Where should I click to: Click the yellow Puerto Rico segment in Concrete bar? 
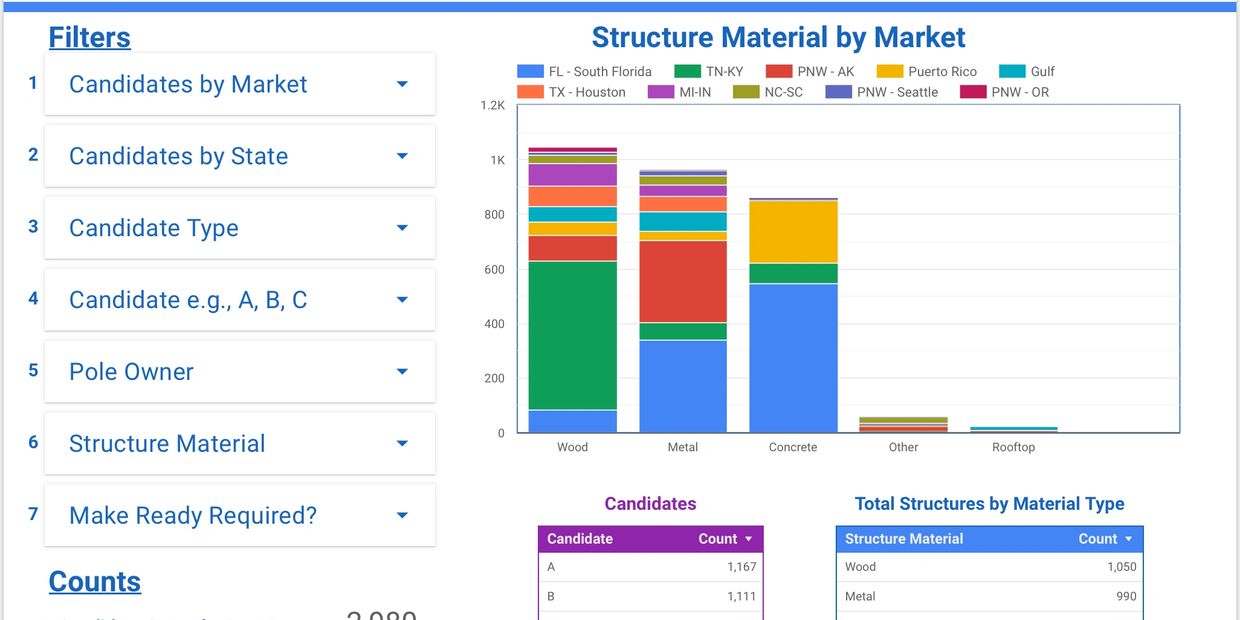[793, 231]
